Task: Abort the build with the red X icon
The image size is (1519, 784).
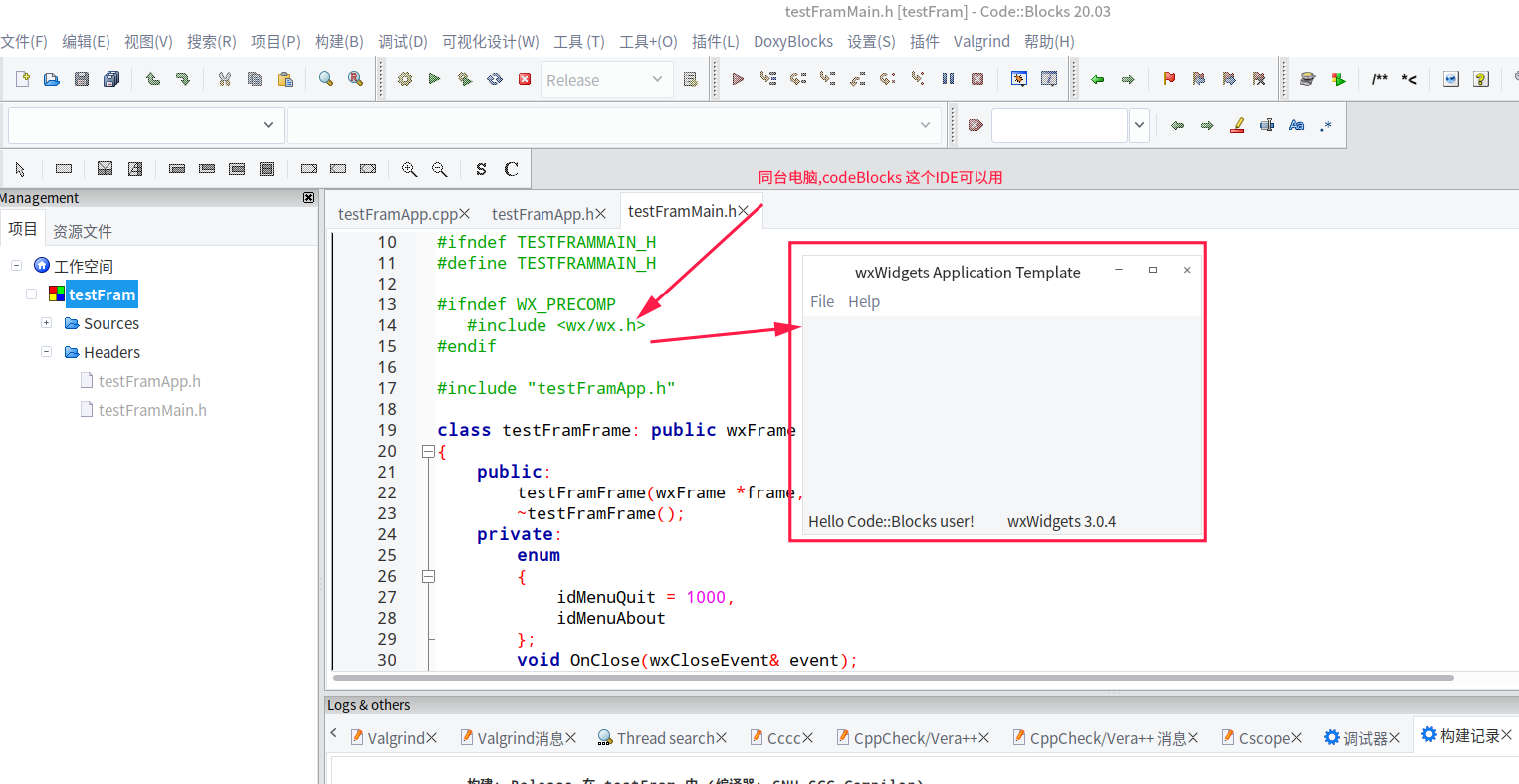Action: click(x=525, y=79)
